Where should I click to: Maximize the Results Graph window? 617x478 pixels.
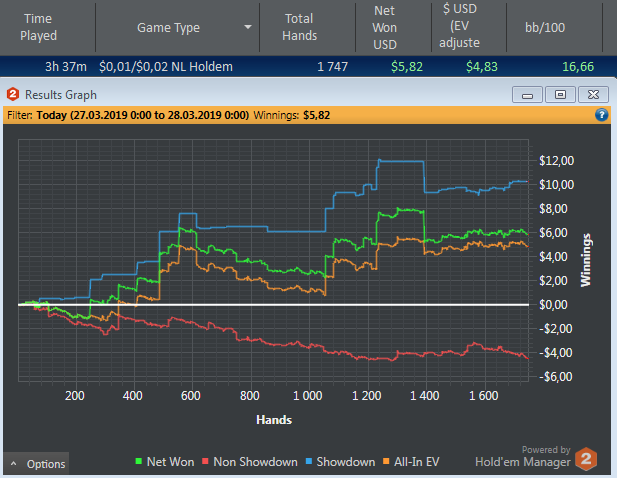(x=560, y=95)
